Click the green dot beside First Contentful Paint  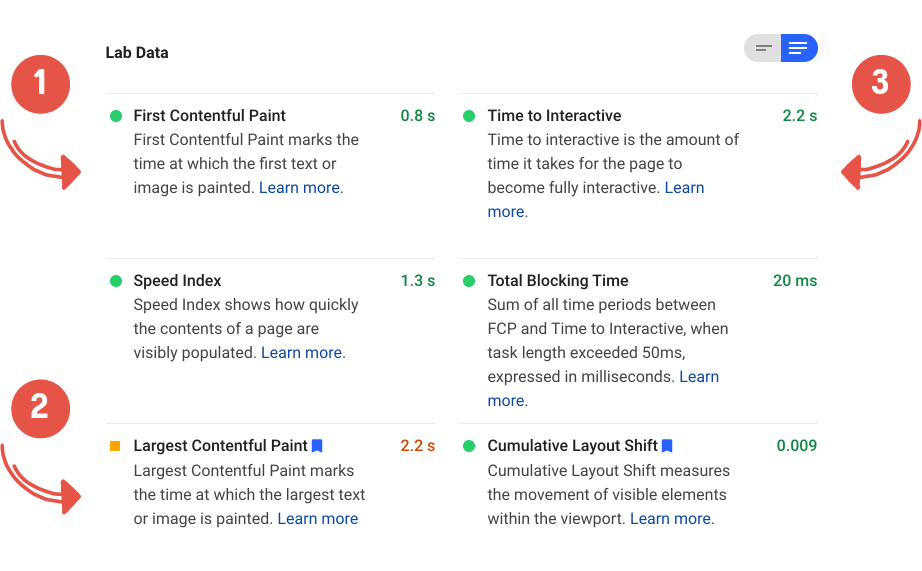click(x=116, y=116)
